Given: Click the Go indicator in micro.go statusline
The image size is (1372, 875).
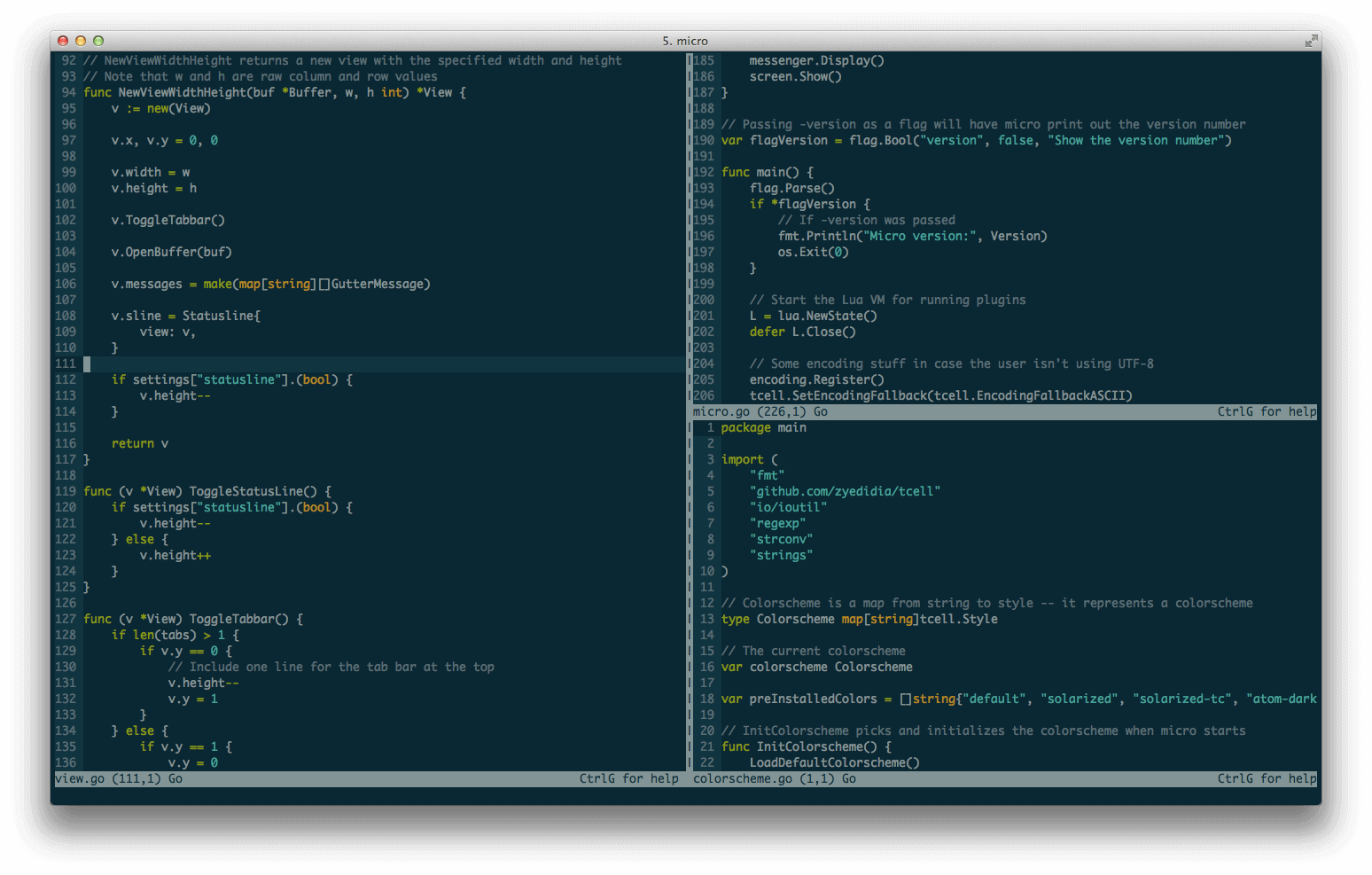Looking at the screenshot, I should (x=819, y=411).
